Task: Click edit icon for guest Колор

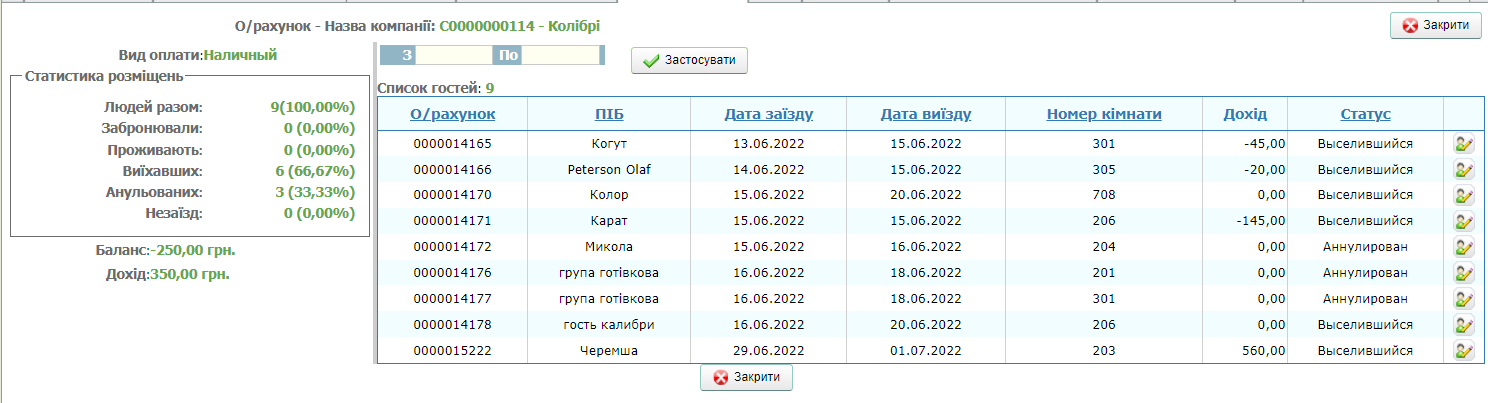Action: (x=1464, y=196)
